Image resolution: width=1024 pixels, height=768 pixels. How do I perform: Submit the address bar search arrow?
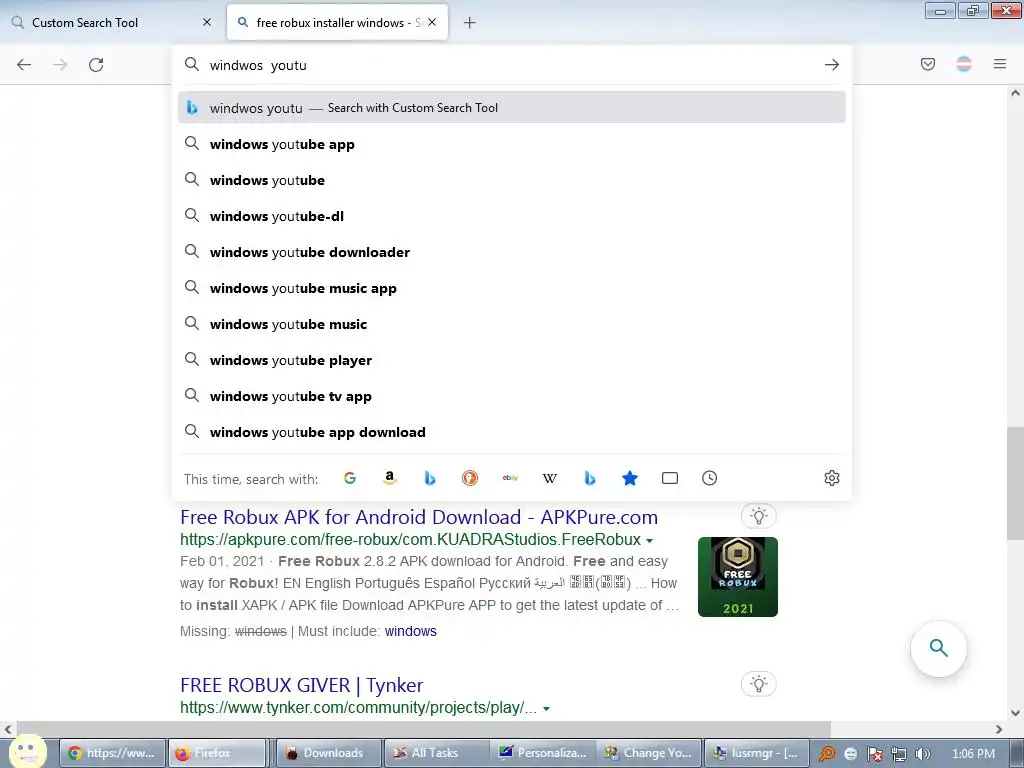831,65
